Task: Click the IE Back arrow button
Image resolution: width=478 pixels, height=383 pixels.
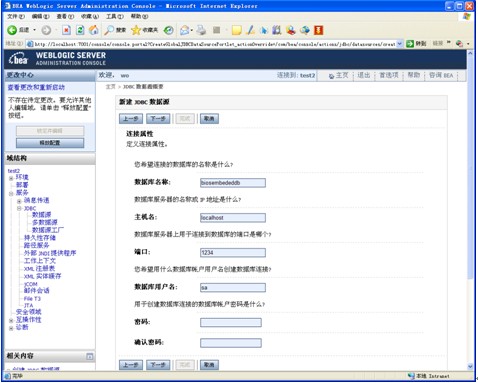Action: [x=12, y=30]
